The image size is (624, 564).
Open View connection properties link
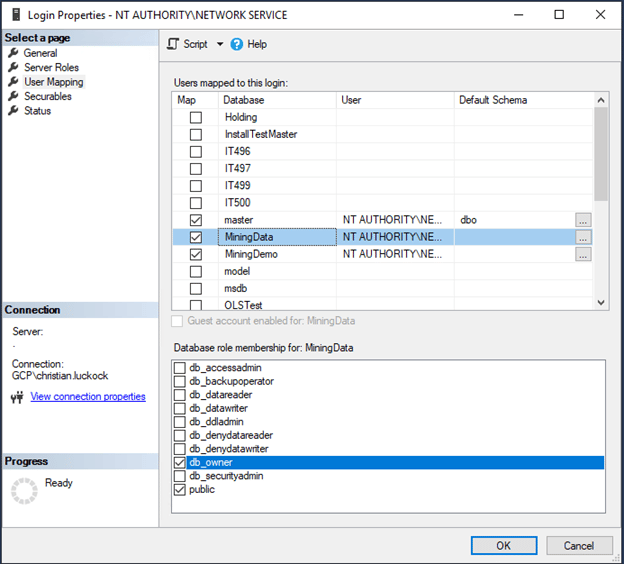88,397
